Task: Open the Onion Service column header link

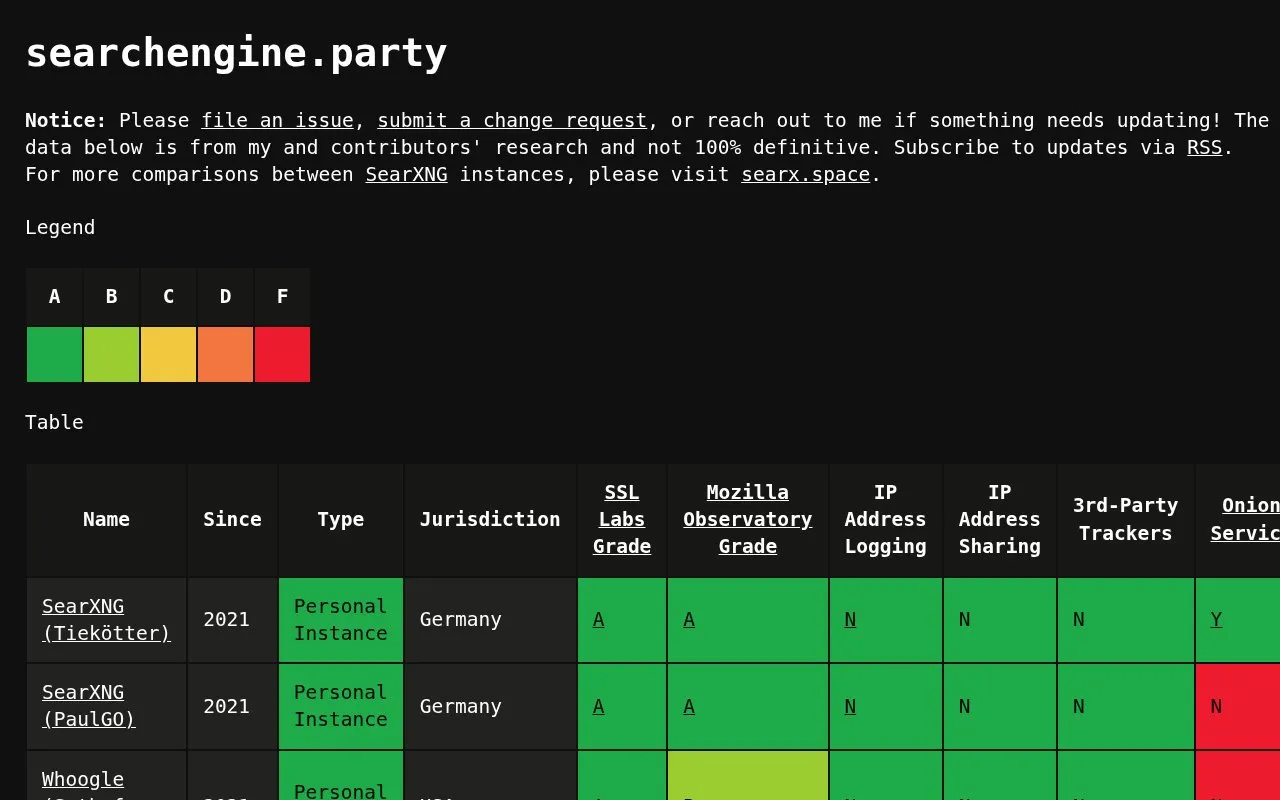Action: (1245, 519)
